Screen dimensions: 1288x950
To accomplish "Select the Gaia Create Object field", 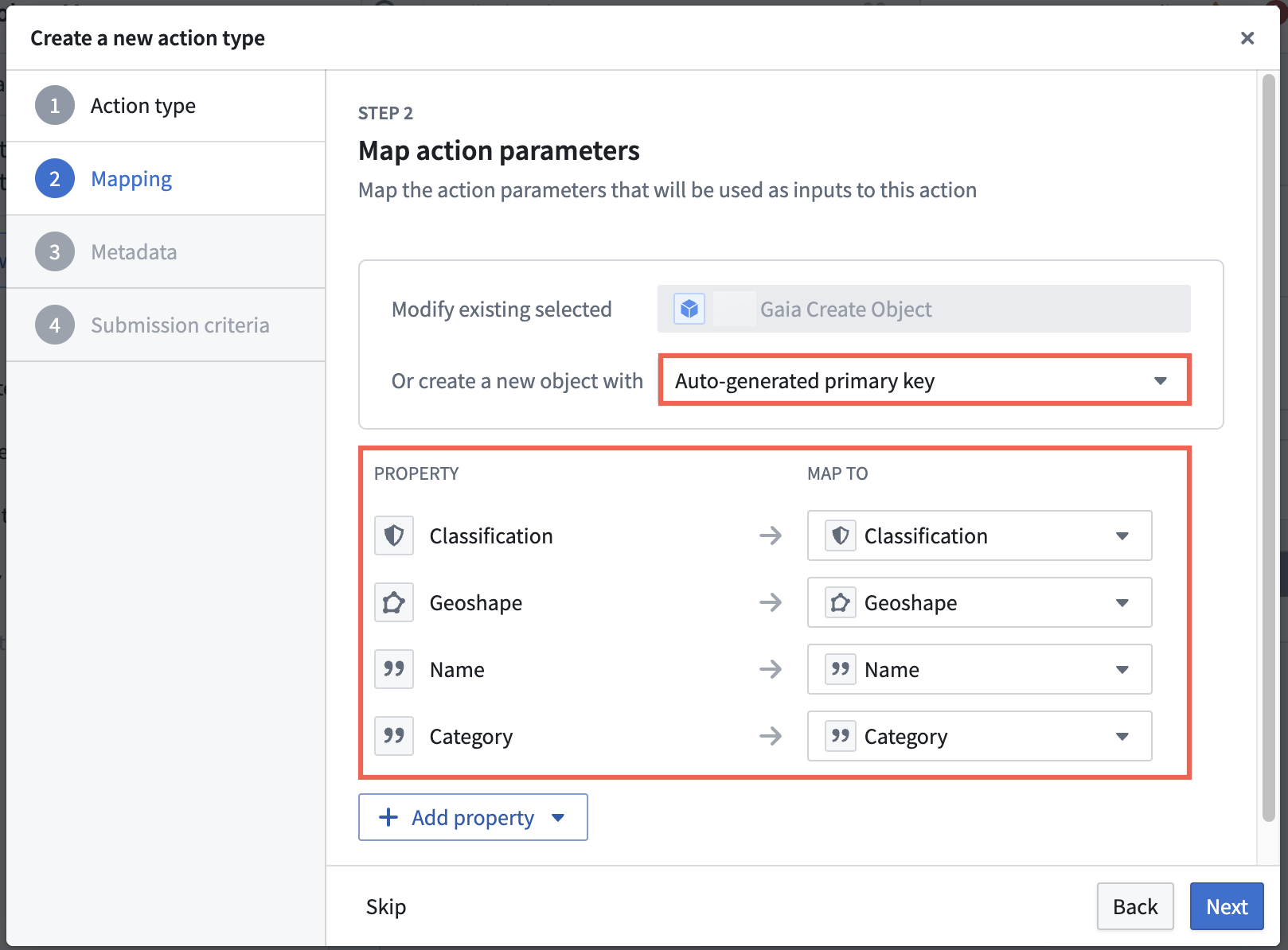I will [x=923, y=309].
